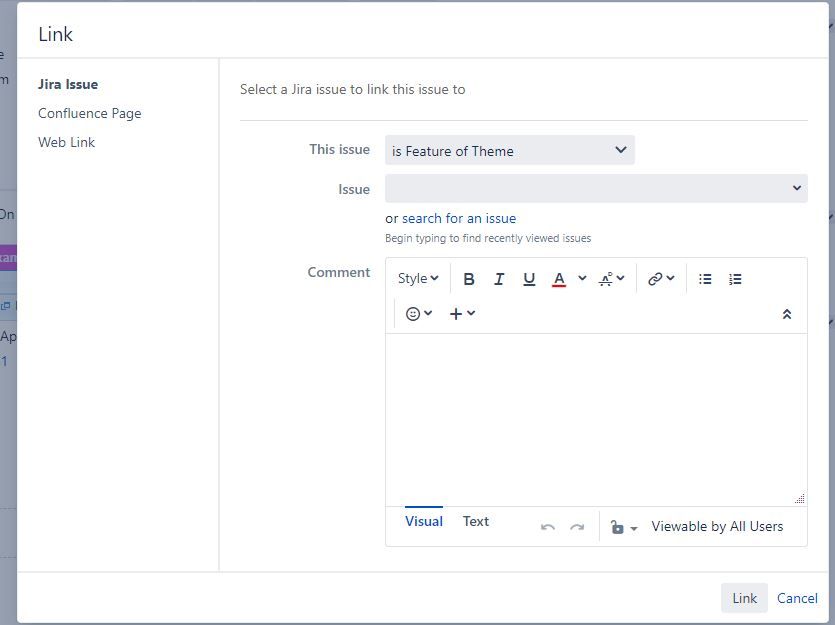The height and width of the screenshot is (625, 835).
Task: Apply italic formatting in comment toolbar
Action: coord(499,279)
